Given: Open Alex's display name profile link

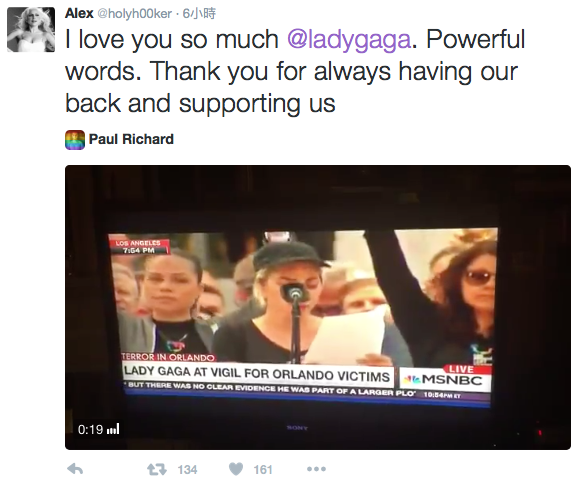Looking at the screenshot, I should pyautogui.click(x=79, y=13).
